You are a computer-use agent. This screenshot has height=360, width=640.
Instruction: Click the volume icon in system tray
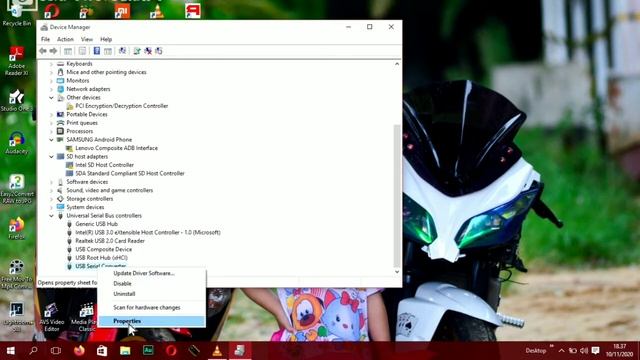point(584,351)
